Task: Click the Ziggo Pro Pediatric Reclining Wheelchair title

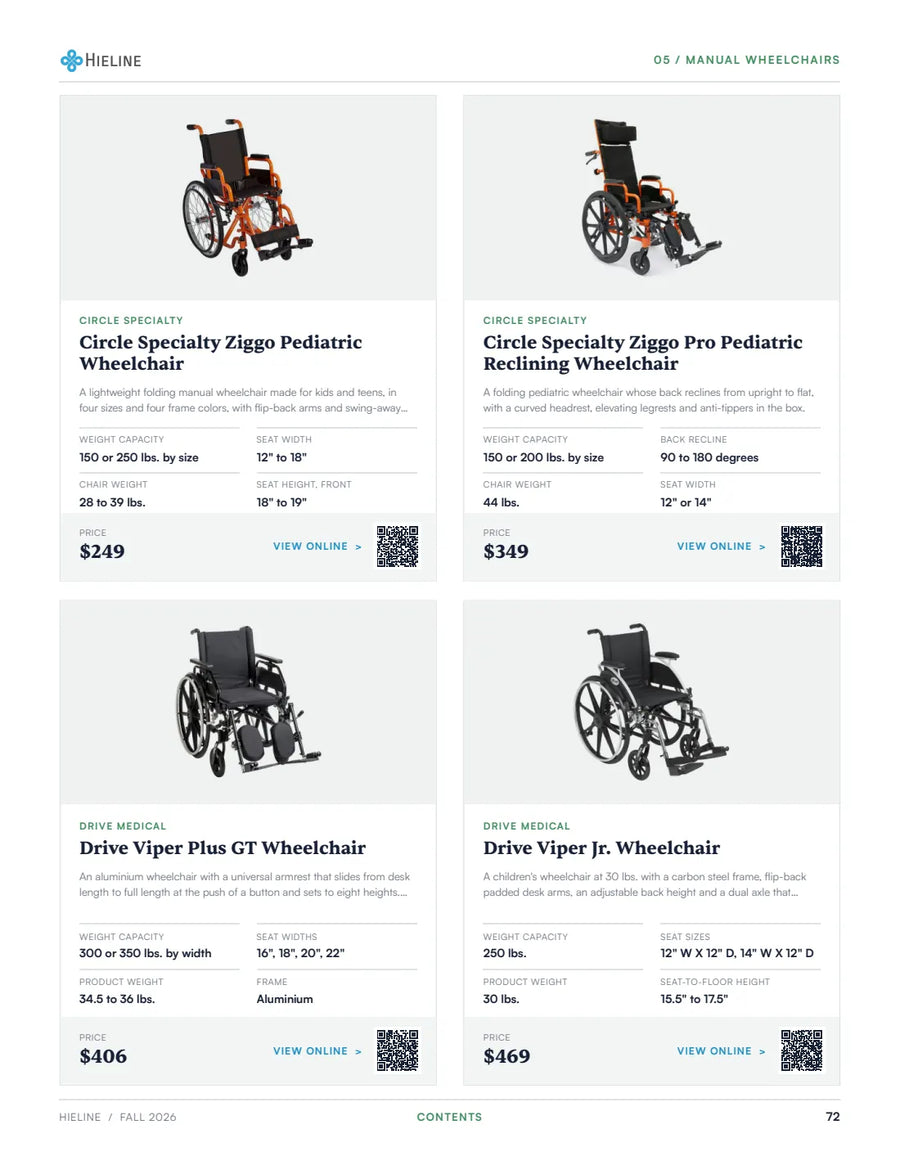Action: [x=643, y=353]
